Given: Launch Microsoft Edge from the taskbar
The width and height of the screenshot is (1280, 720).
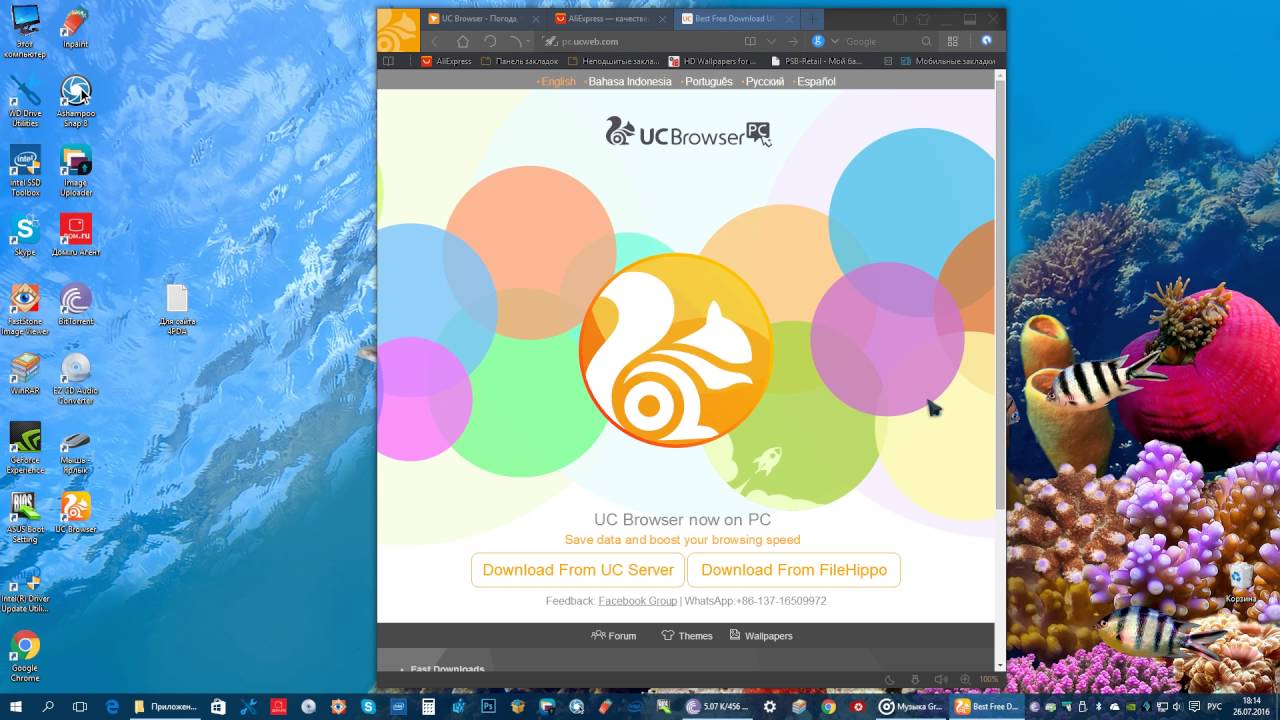Looking at the screenshot, I should click(112, 706).
